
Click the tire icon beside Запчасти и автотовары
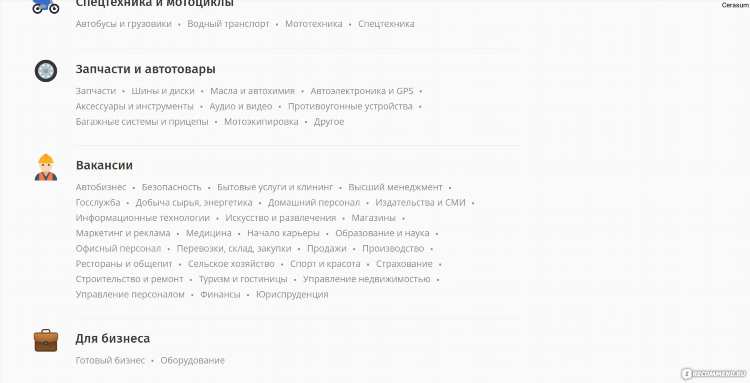pos(46,71)
